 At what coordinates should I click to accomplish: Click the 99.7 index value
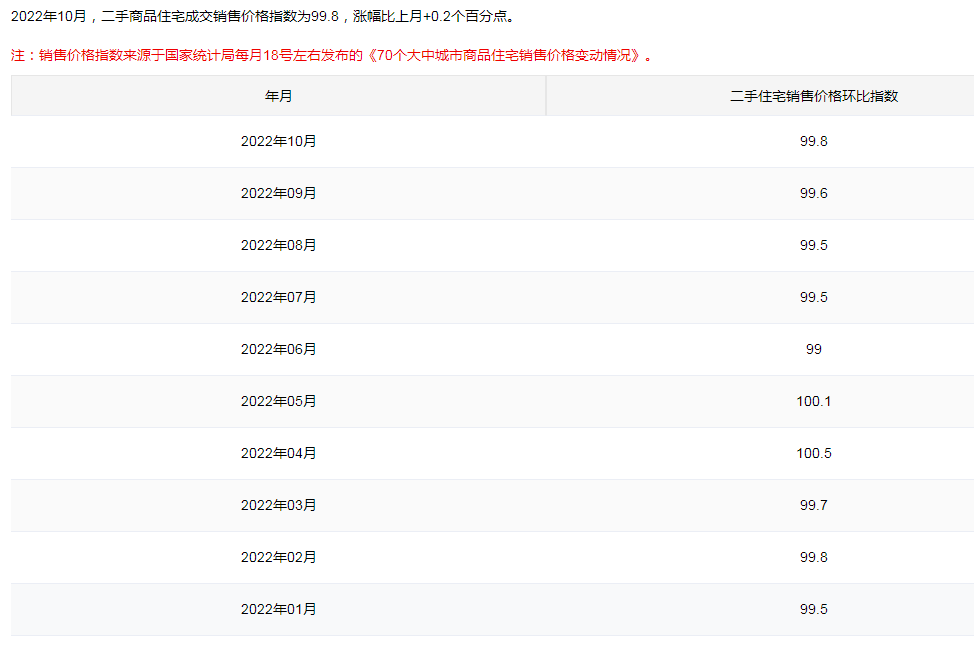[x=813, y=505]
